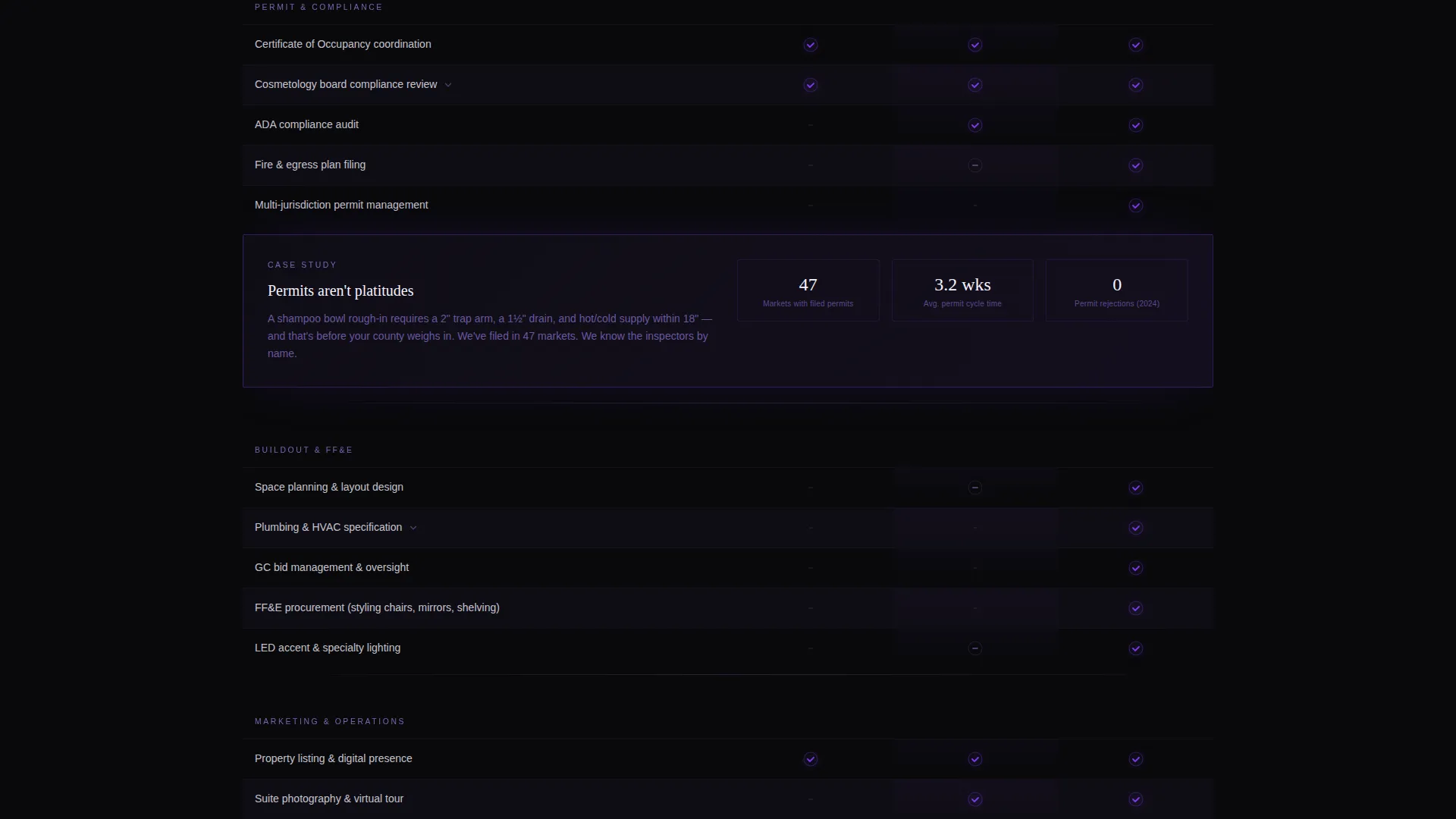Click first-column checkmark for Cosmetology board compliance review
The width and height of the screenshot is (1456, 819).
click(811, 85)
